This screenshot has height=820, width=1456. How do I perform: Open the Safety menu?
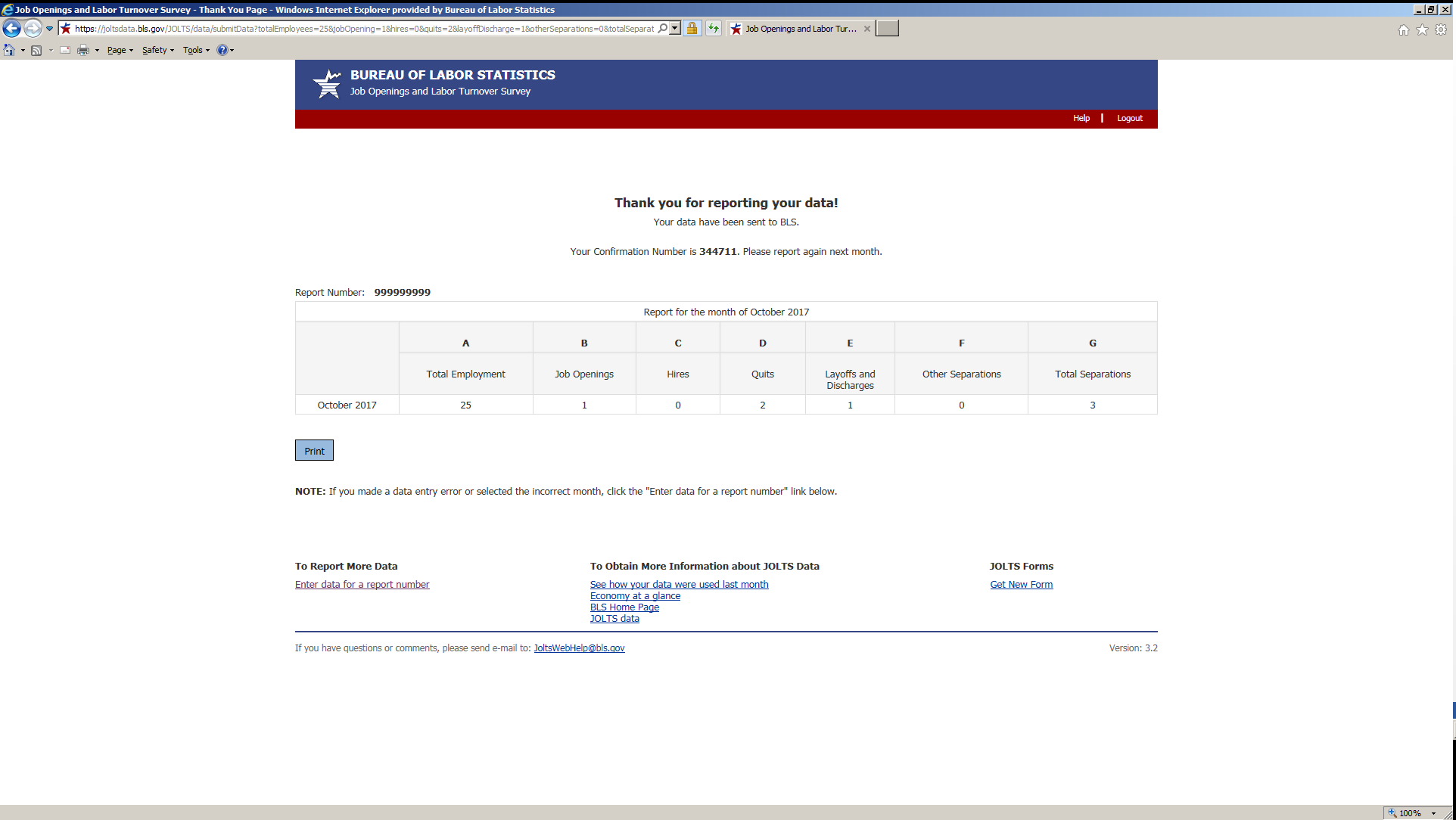pyautogui.click(x=157, y=50)
